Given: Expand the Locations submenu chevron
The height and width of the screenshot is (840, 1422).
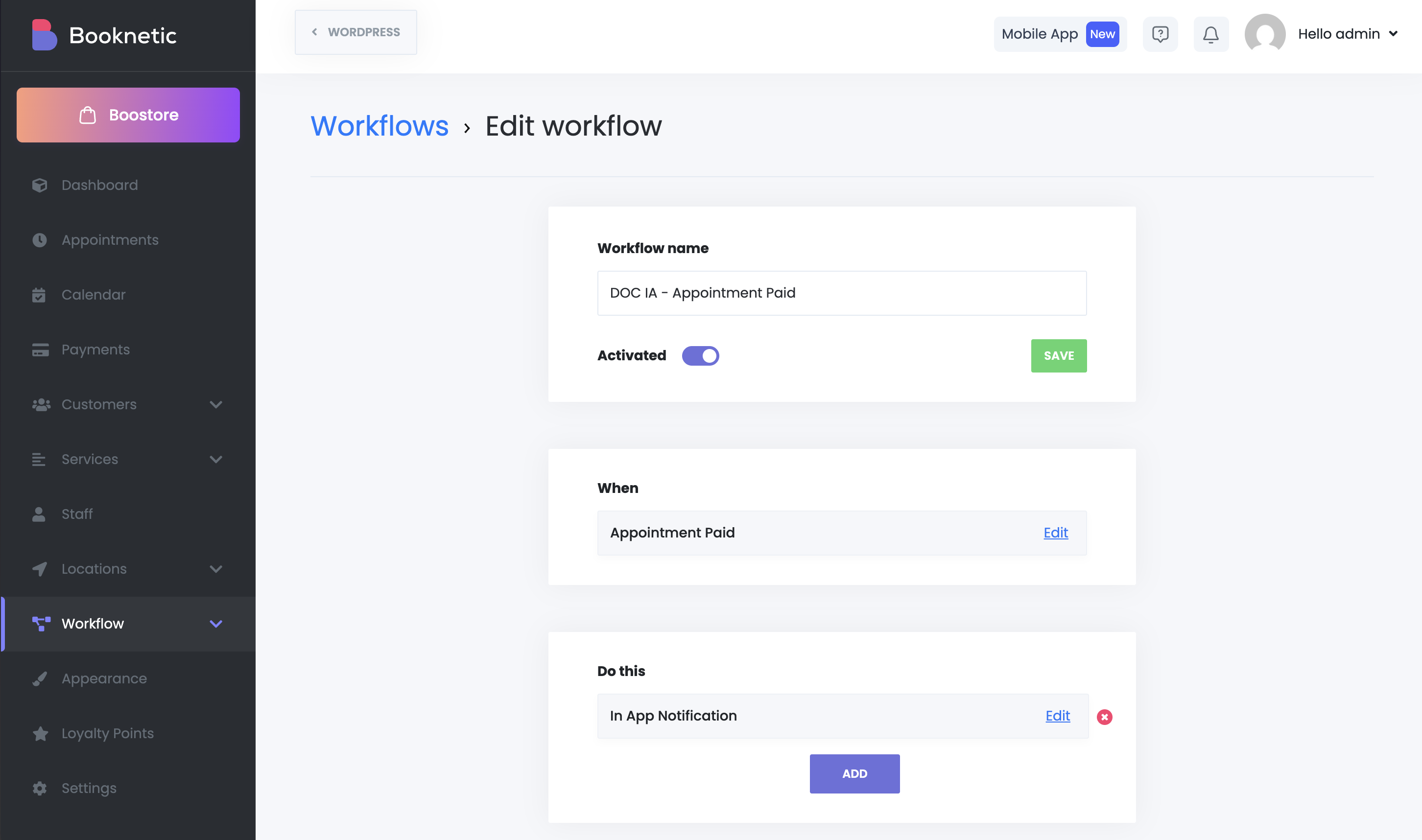Looking at the screenshot, I should (x=215, y=569).
